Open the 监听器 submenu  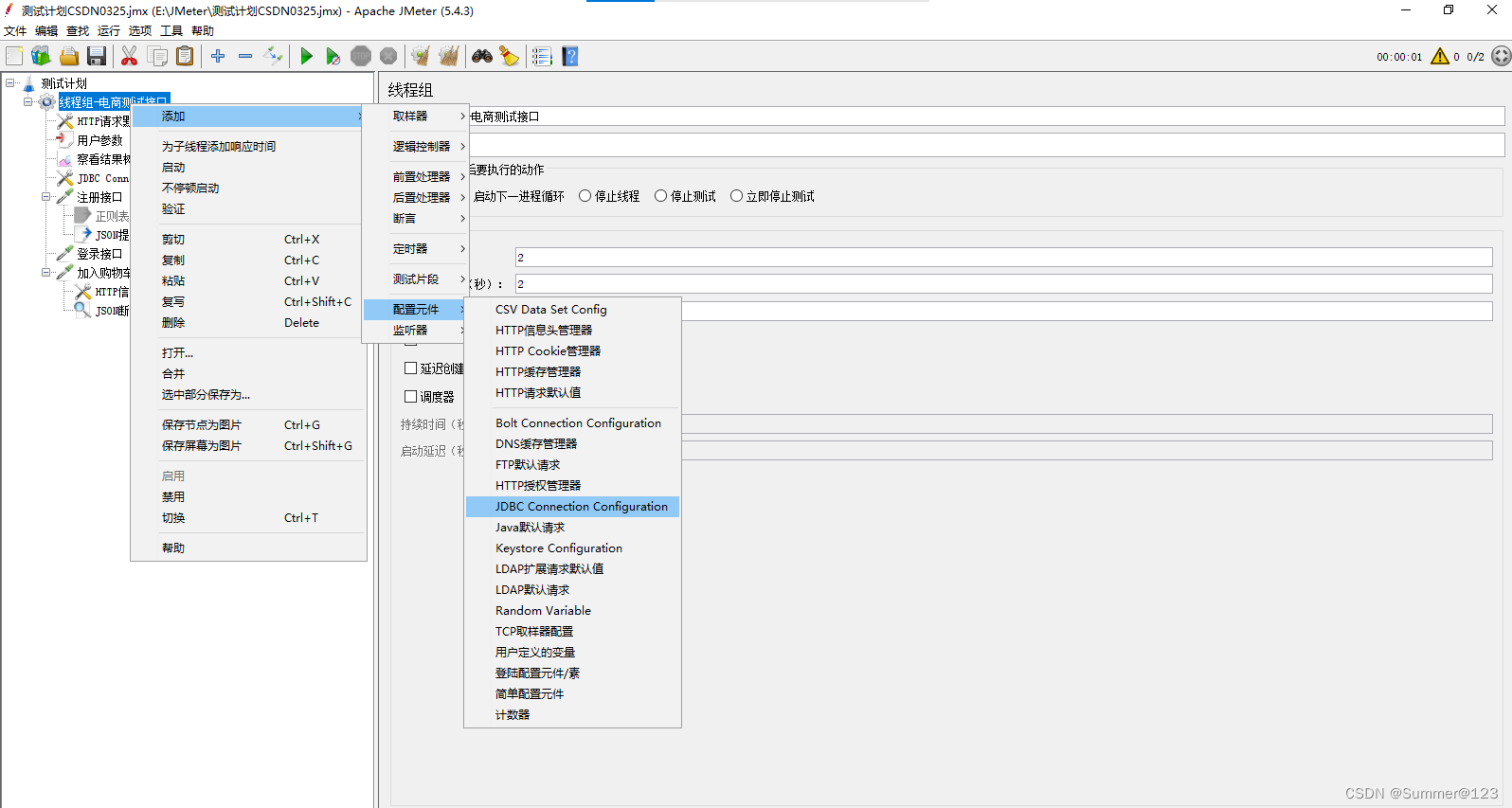click(416, 330)
